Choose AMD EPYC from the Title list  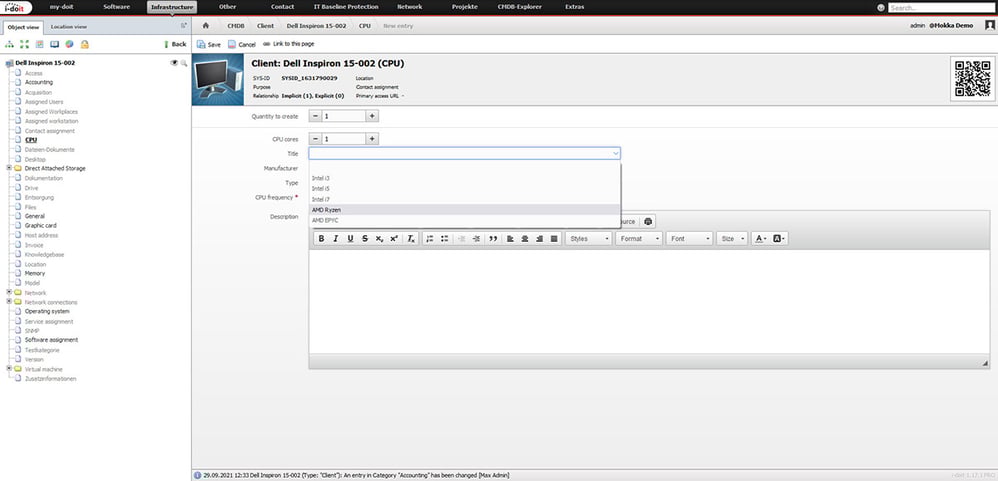[465, 220]
